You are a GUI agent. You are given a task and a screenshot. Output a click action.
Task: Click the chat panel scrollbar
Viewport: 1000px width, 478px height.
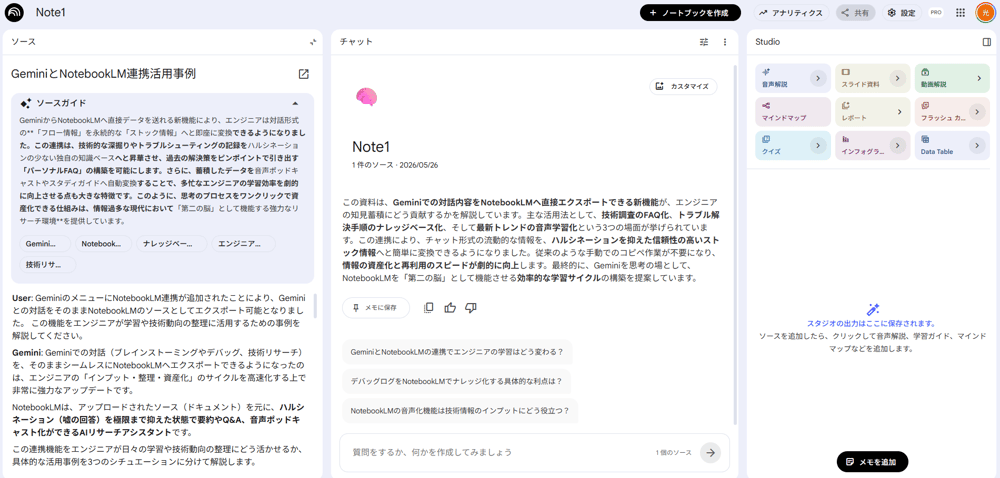(x=735, y=245)
